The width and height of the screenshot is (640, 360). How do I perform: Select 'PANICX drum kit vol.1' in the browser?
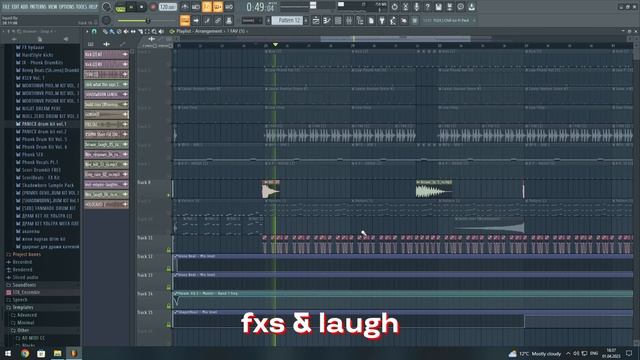(44, 124)
